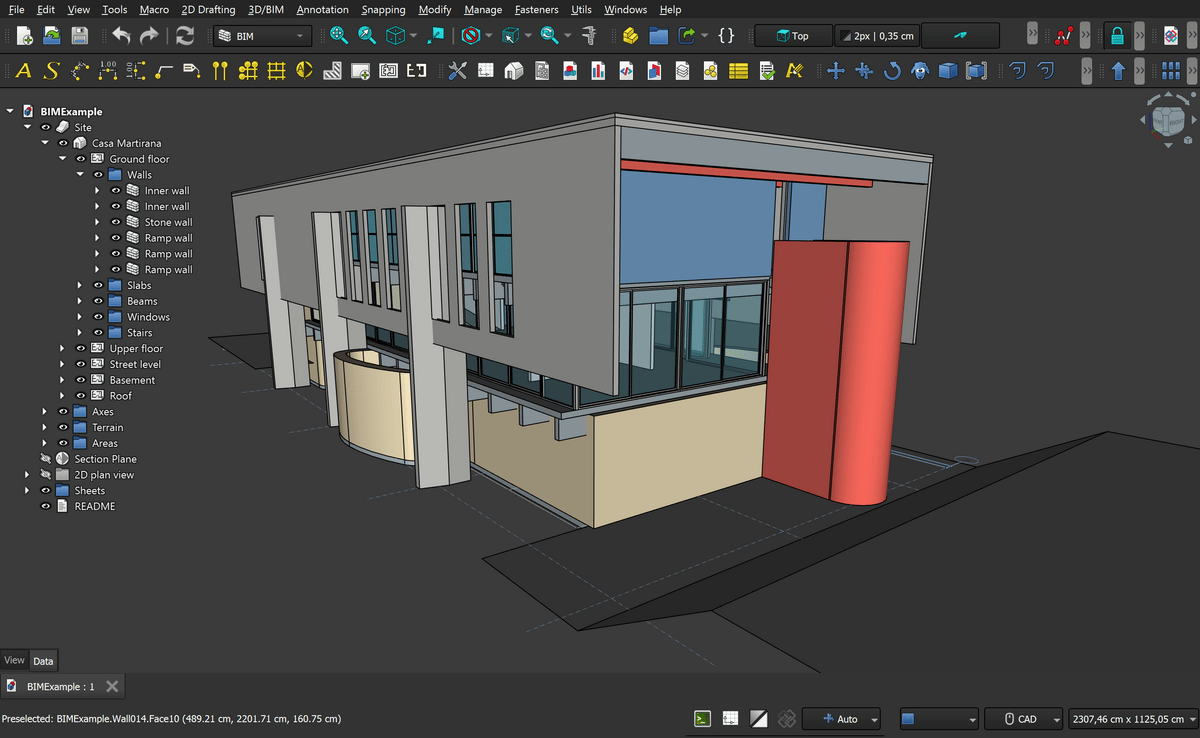The width and height of the screenshot is (1200, 738).
Task: Hide the Walls group via its eye toggle
Action: click(97, 174)
